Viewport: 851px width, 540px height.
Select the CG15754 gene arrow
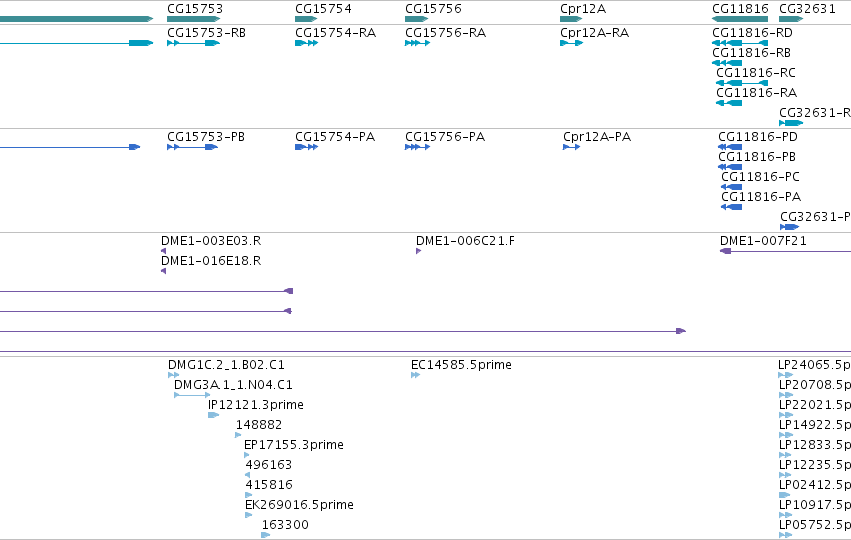[306, 19]
